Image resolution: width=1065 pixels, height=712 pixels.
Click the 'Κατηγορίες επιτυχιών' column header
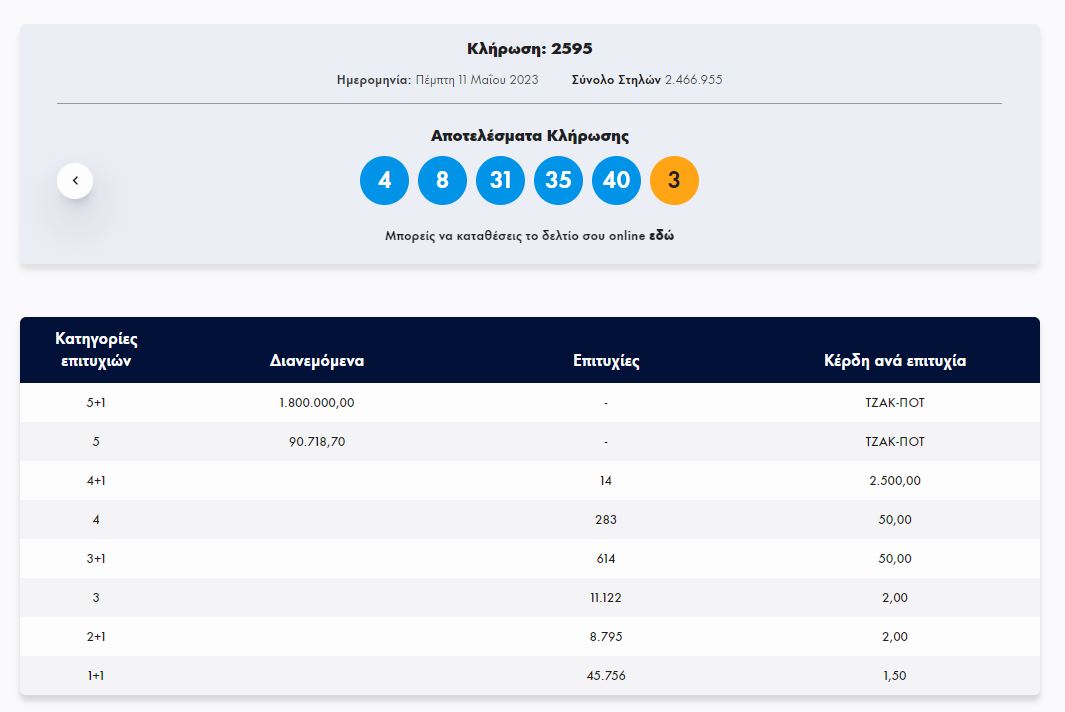(x=96, y=350)
